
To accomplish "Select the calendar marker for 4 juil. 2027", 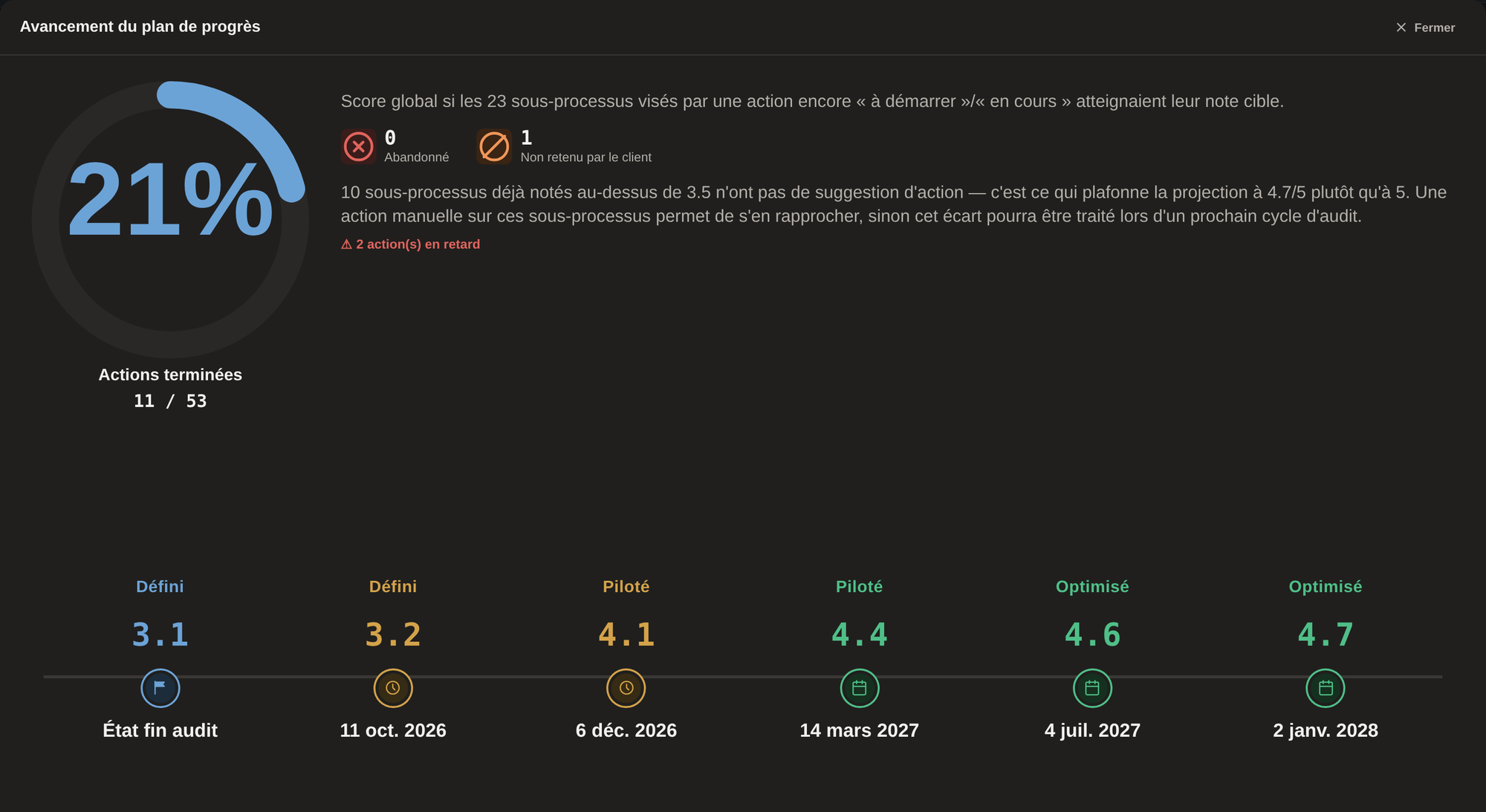I will 1092,688.
